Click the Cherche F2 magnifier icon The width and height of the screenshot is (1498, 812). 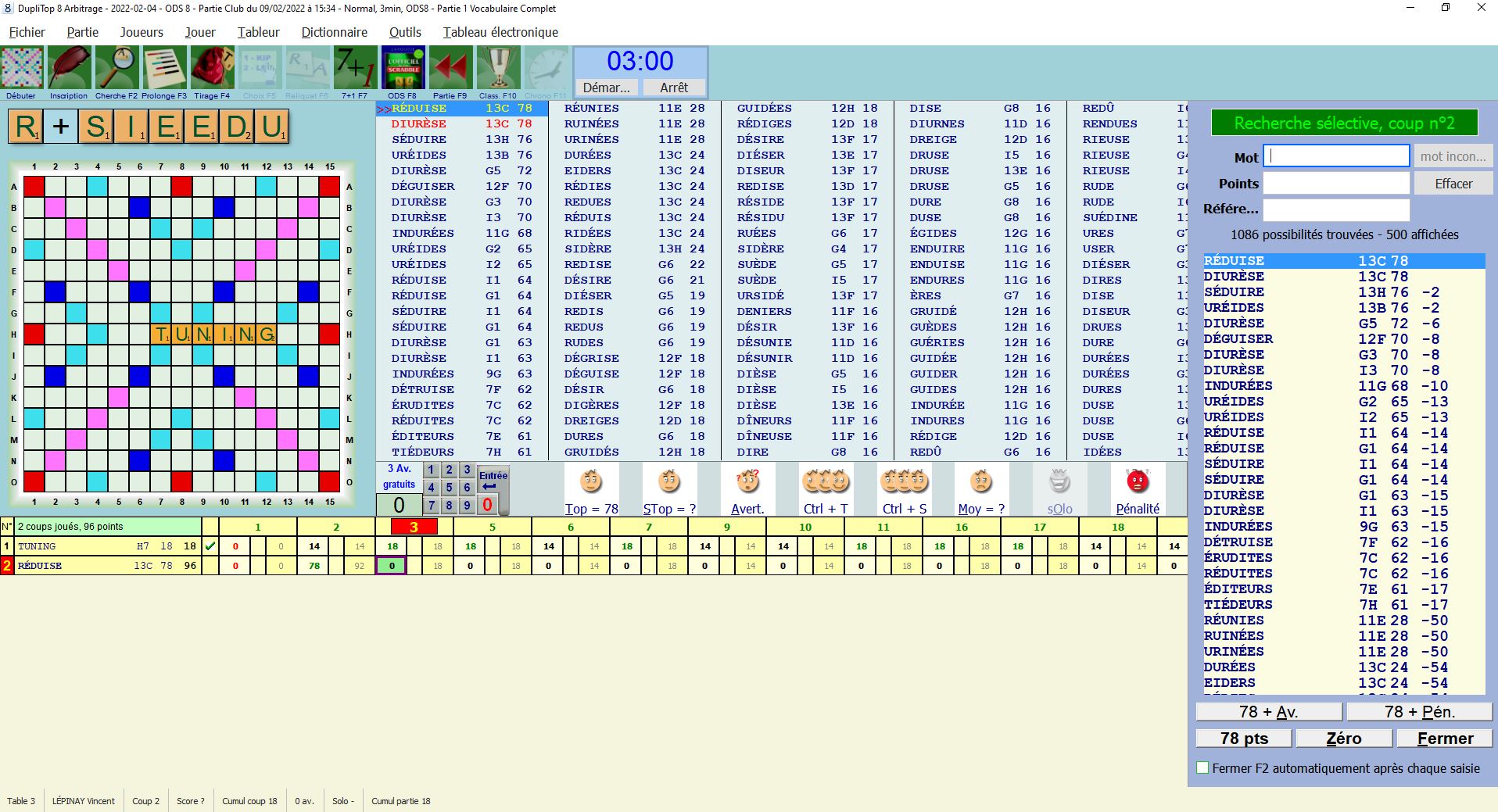116,69
